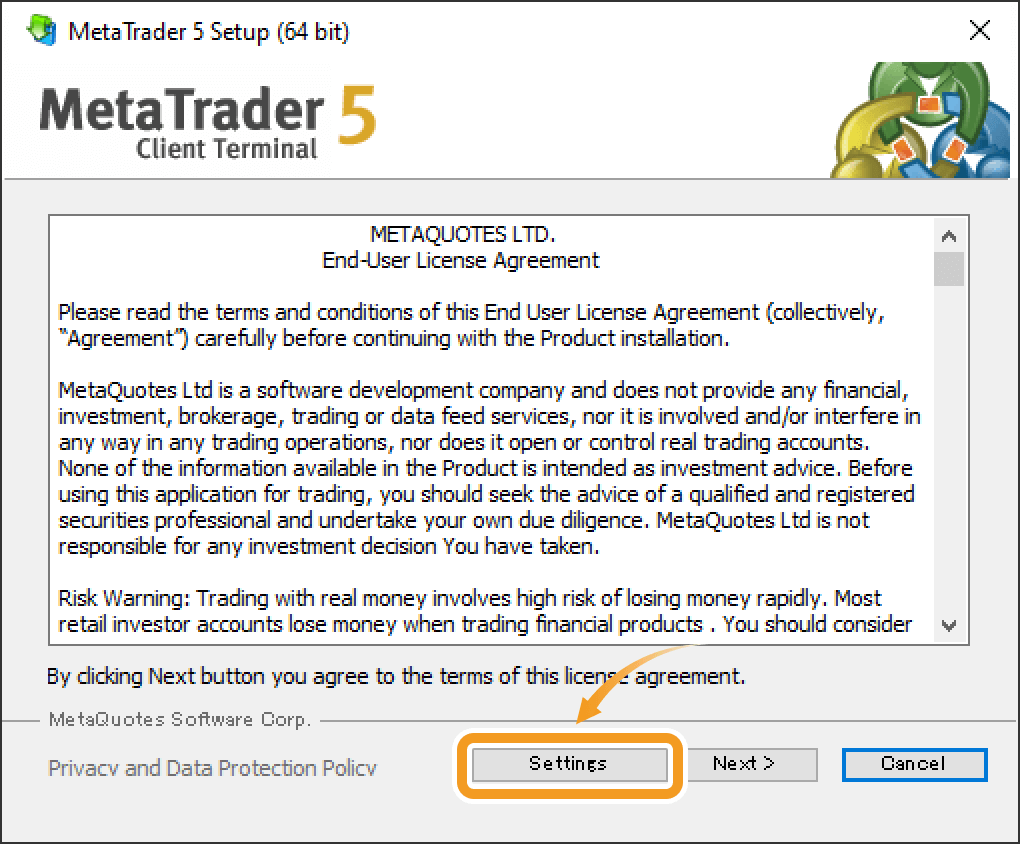
Task: Cancel the installation
Action: [914, 764]
